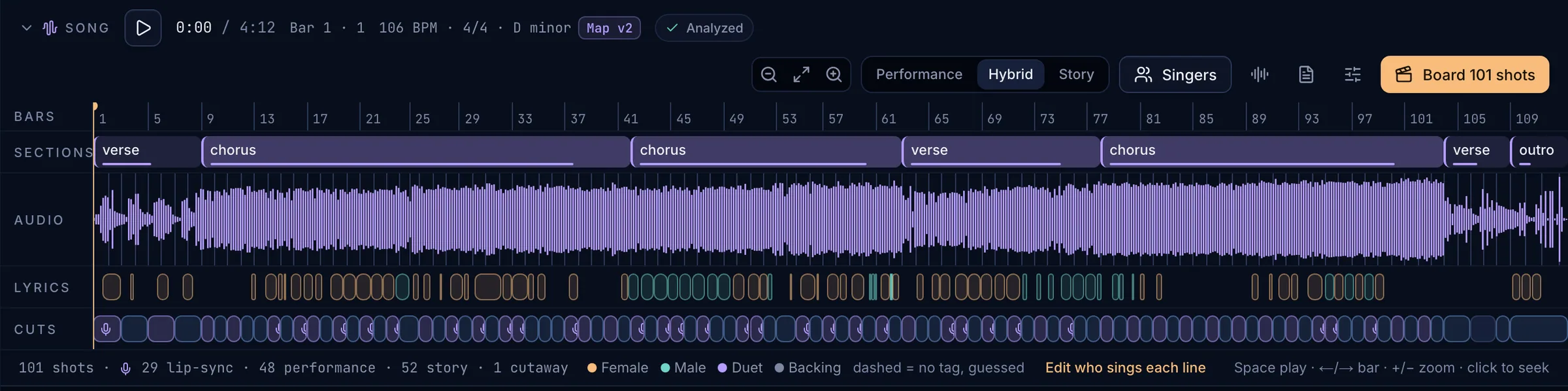The height and width of the screenshot is (391, 1568).
Task: Fit the timeline to view with the expand icon
Action: 802,75
